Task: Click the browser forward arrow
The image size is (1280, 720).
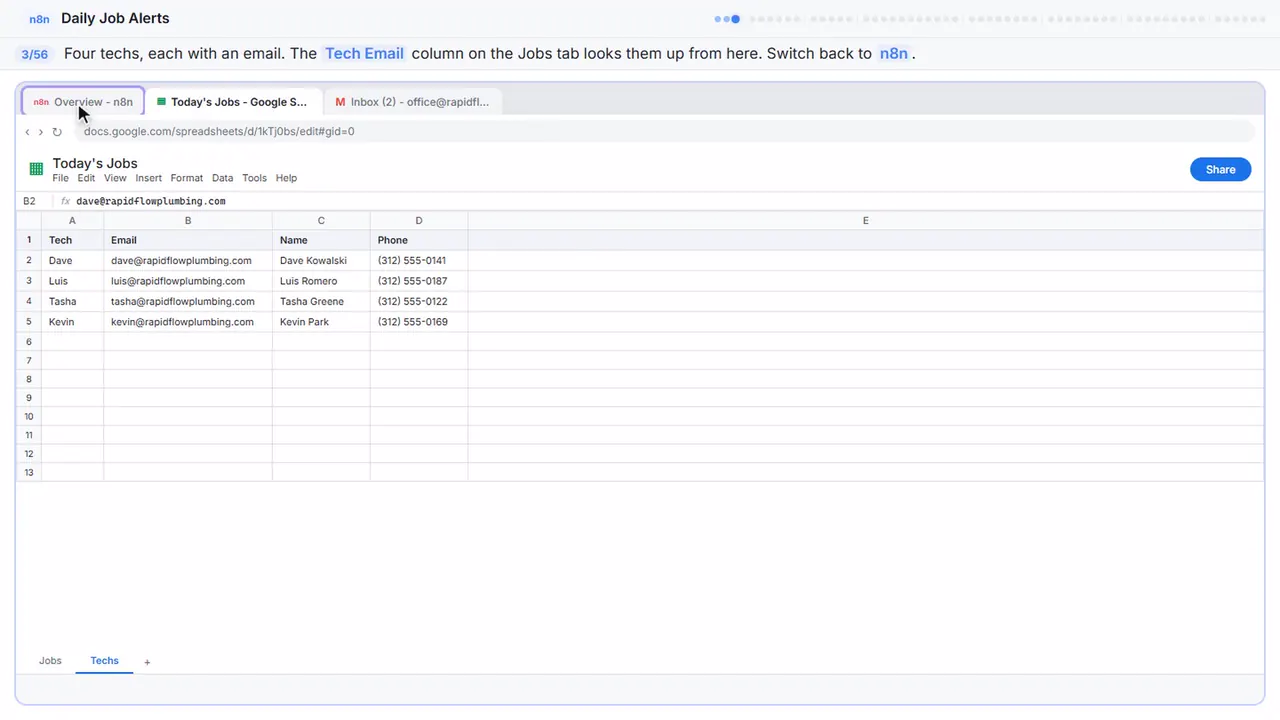Action: [41, 132]
